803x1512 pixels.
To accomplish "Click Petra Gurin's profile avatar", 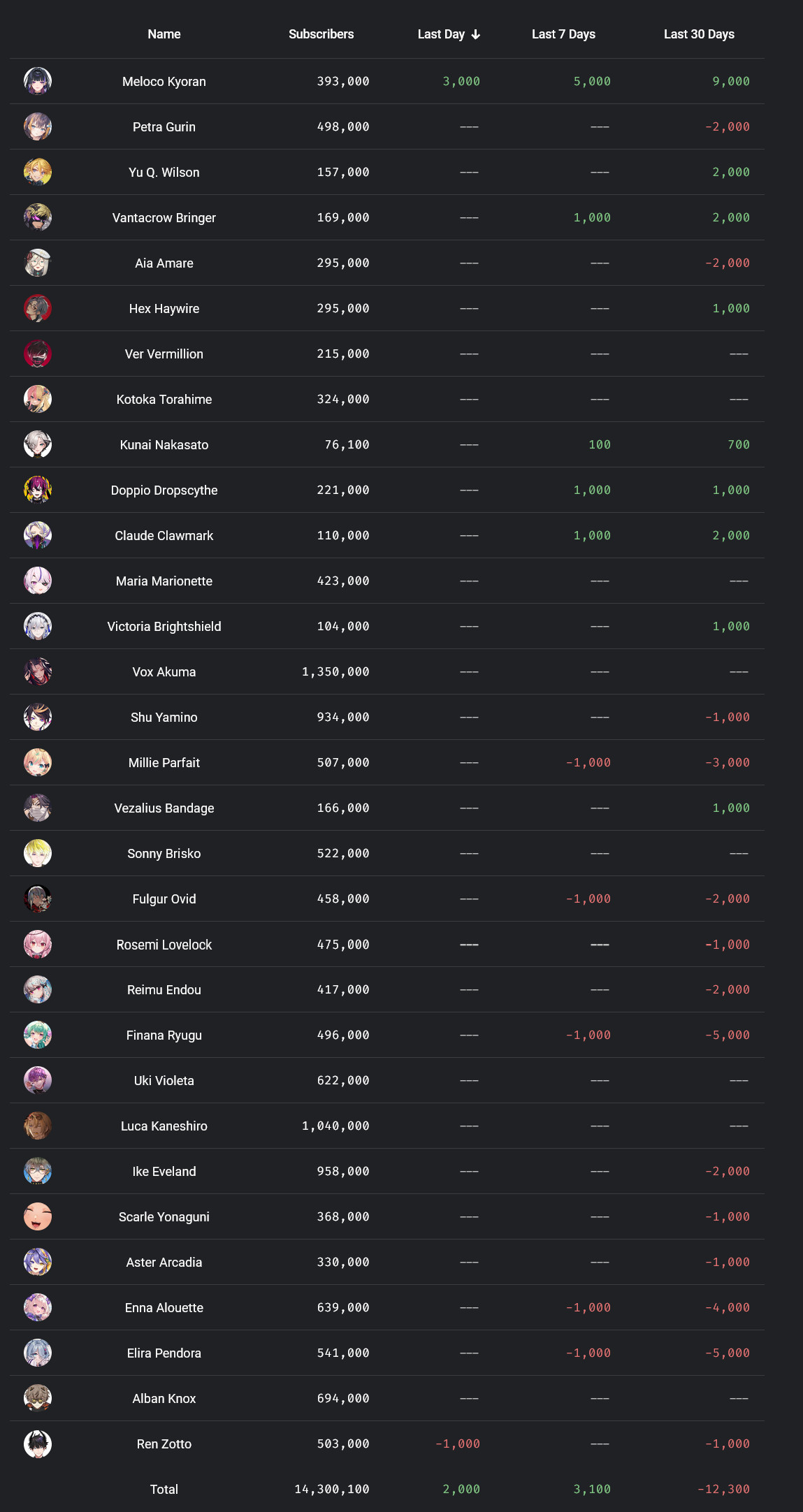I will (38, 126).
